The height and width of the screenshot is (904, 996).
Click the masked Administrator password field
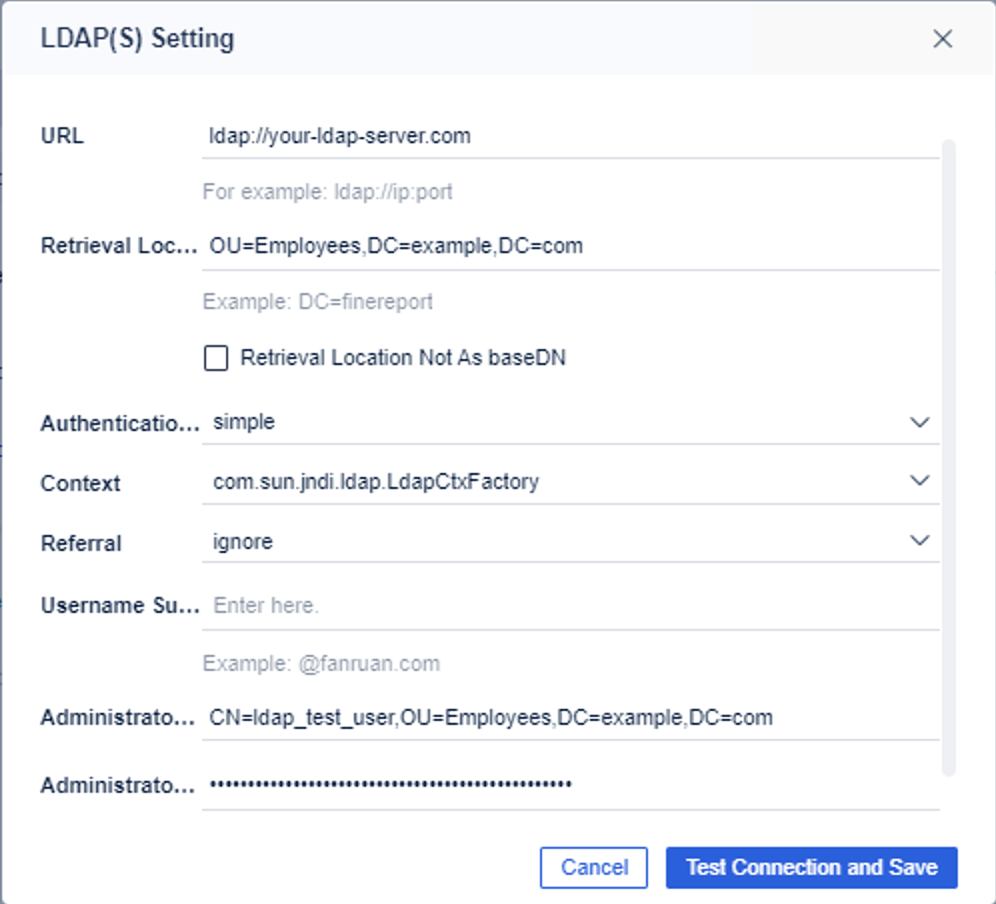570,785
